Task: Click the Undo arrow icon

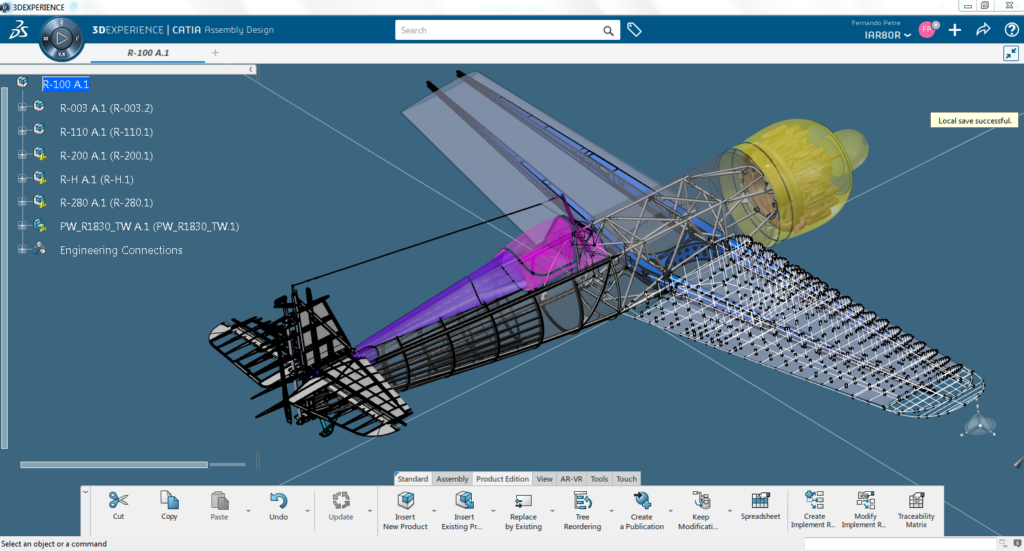Action: coord(278,501)
